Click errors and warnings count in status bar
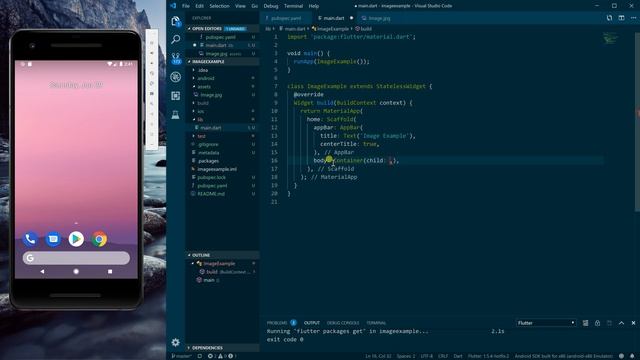Screen dimensions: 640x360 (222, 356)
